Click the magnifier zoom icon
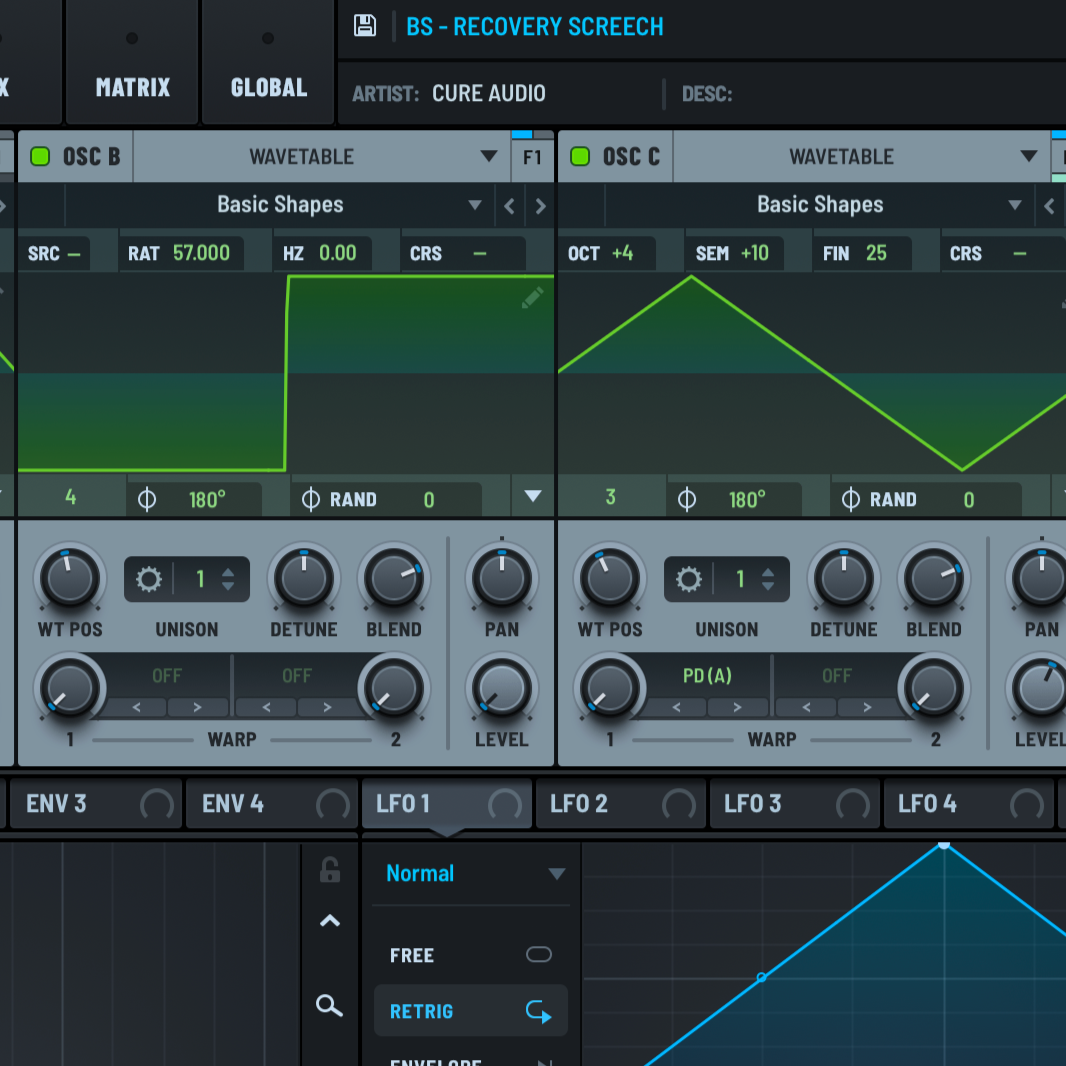 point(329,1005)
